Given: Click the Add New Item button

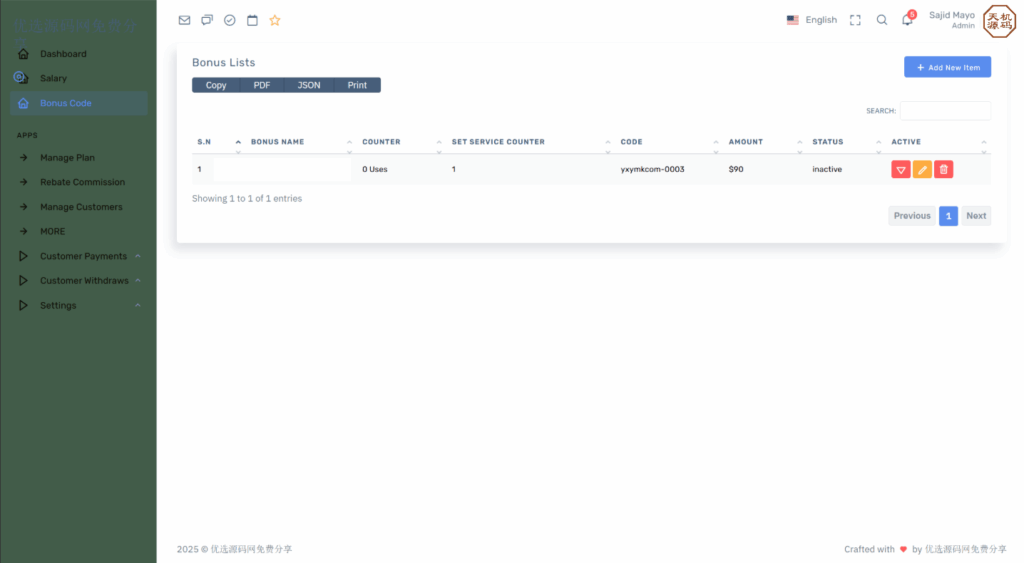Looking at the screenshot, I should pyautogui.click(x=947, y=67).
